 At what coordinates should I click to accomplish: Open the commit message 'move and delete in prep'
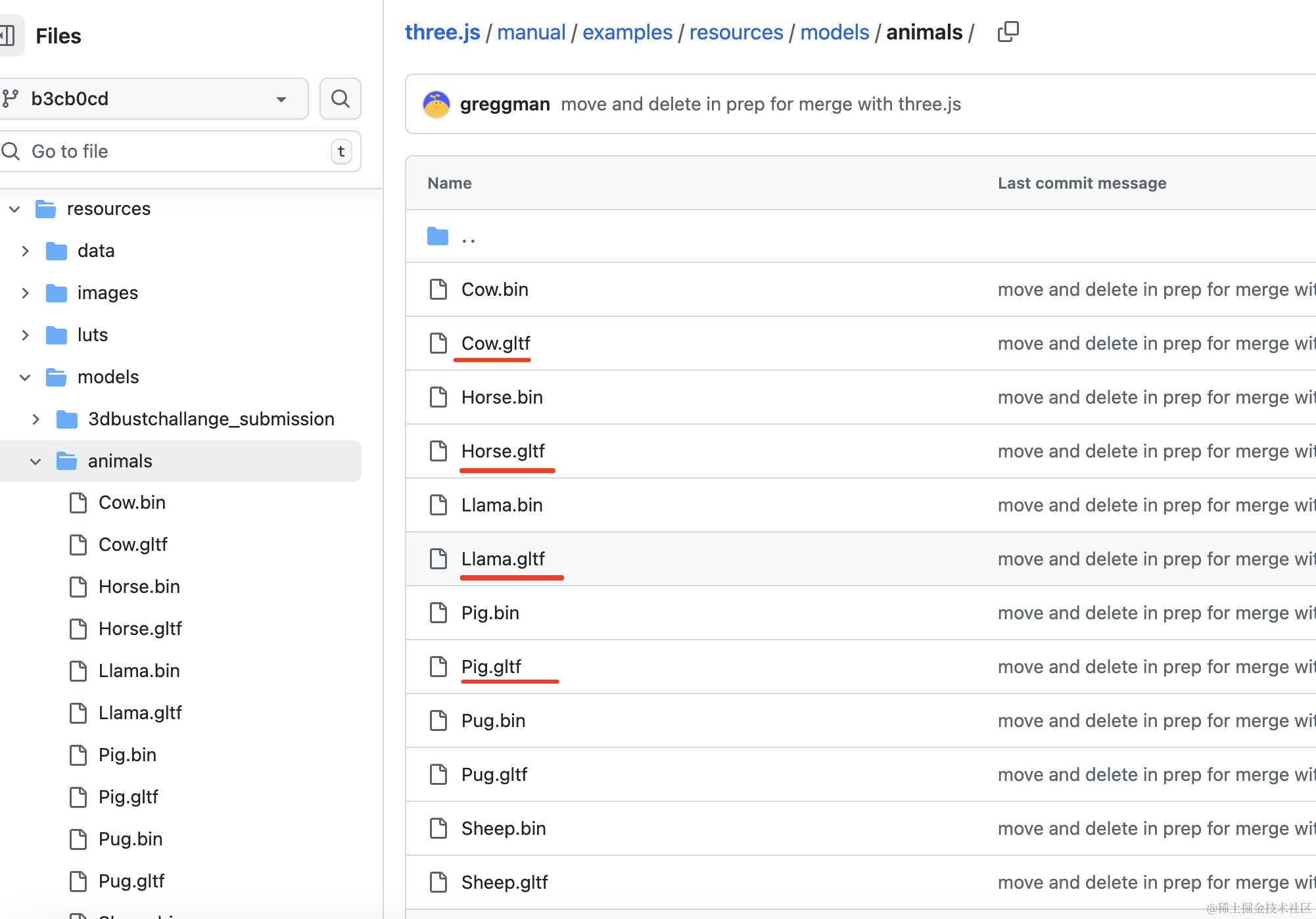[761, 104]
